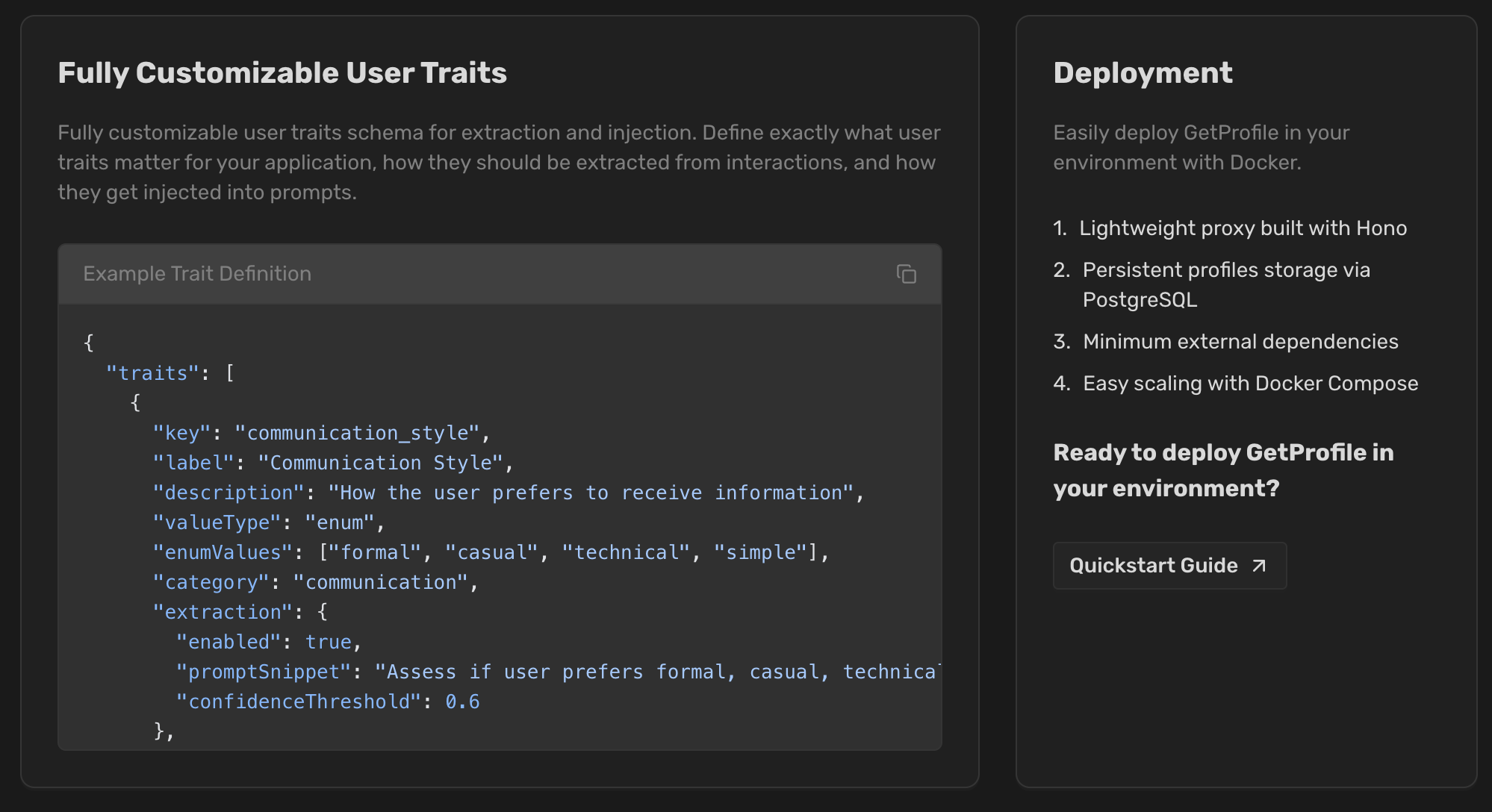Click the confidenceThreshold 0.6 value
Screen dimensions: 1492x812
(x=462, y=702)
